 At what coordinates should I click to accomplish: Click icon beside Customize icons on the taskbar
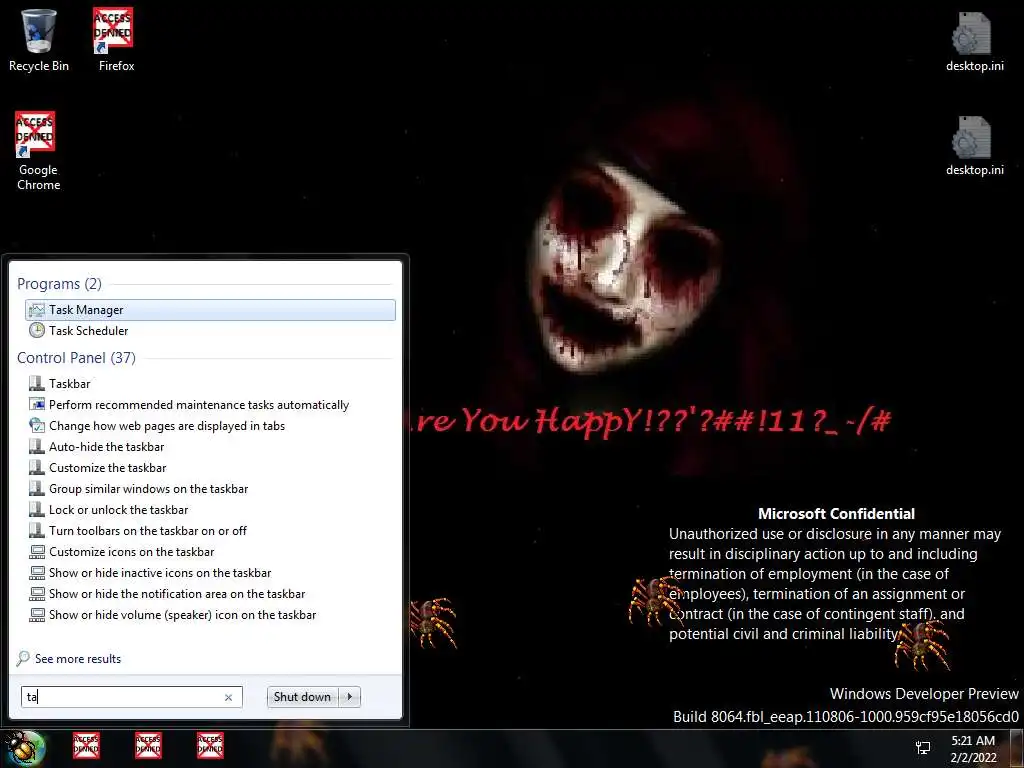coord(37,551)
